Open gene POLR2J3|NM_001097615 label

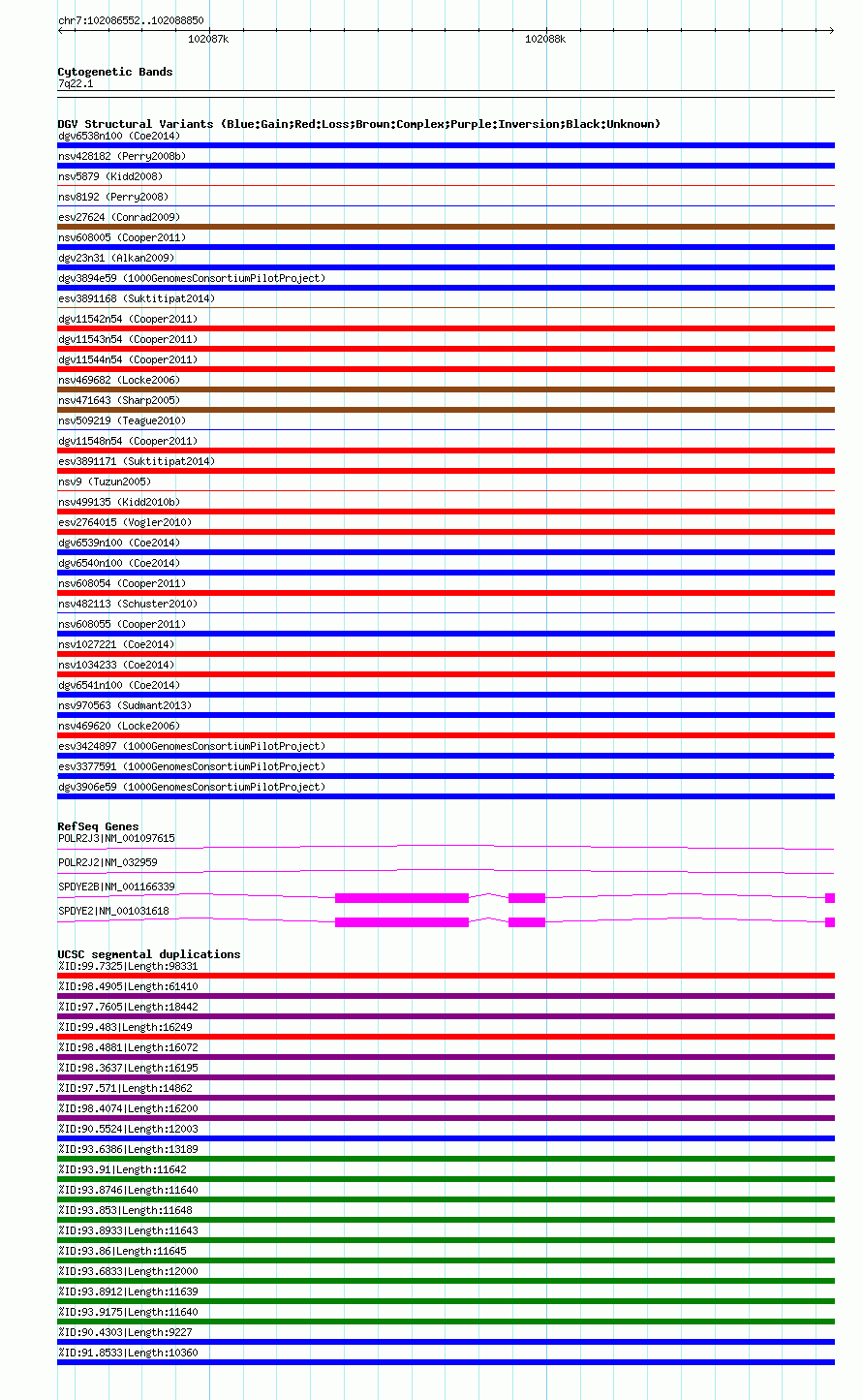(116, 838)
